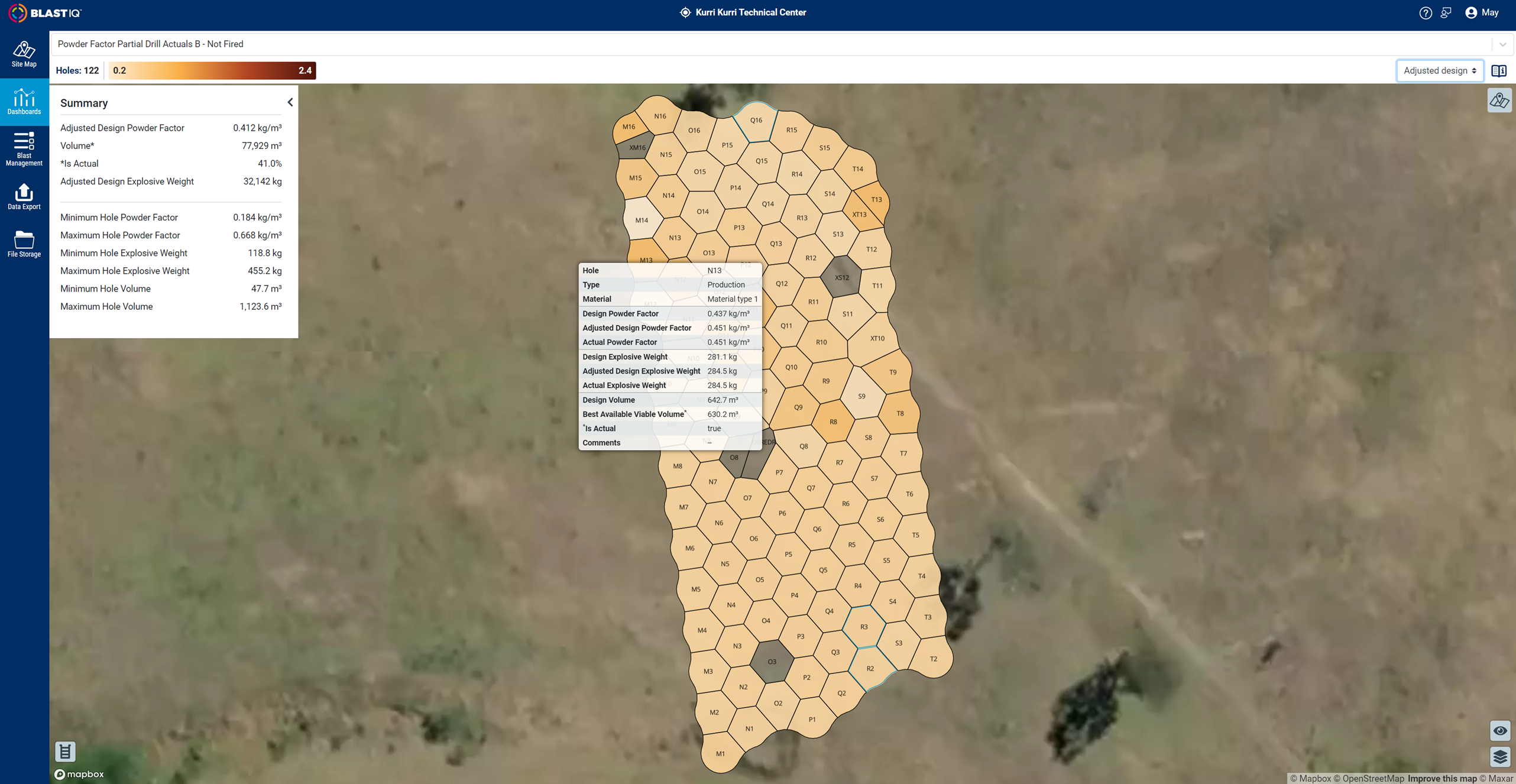
Task: Click the Improve this map link
Action: 1442,778
